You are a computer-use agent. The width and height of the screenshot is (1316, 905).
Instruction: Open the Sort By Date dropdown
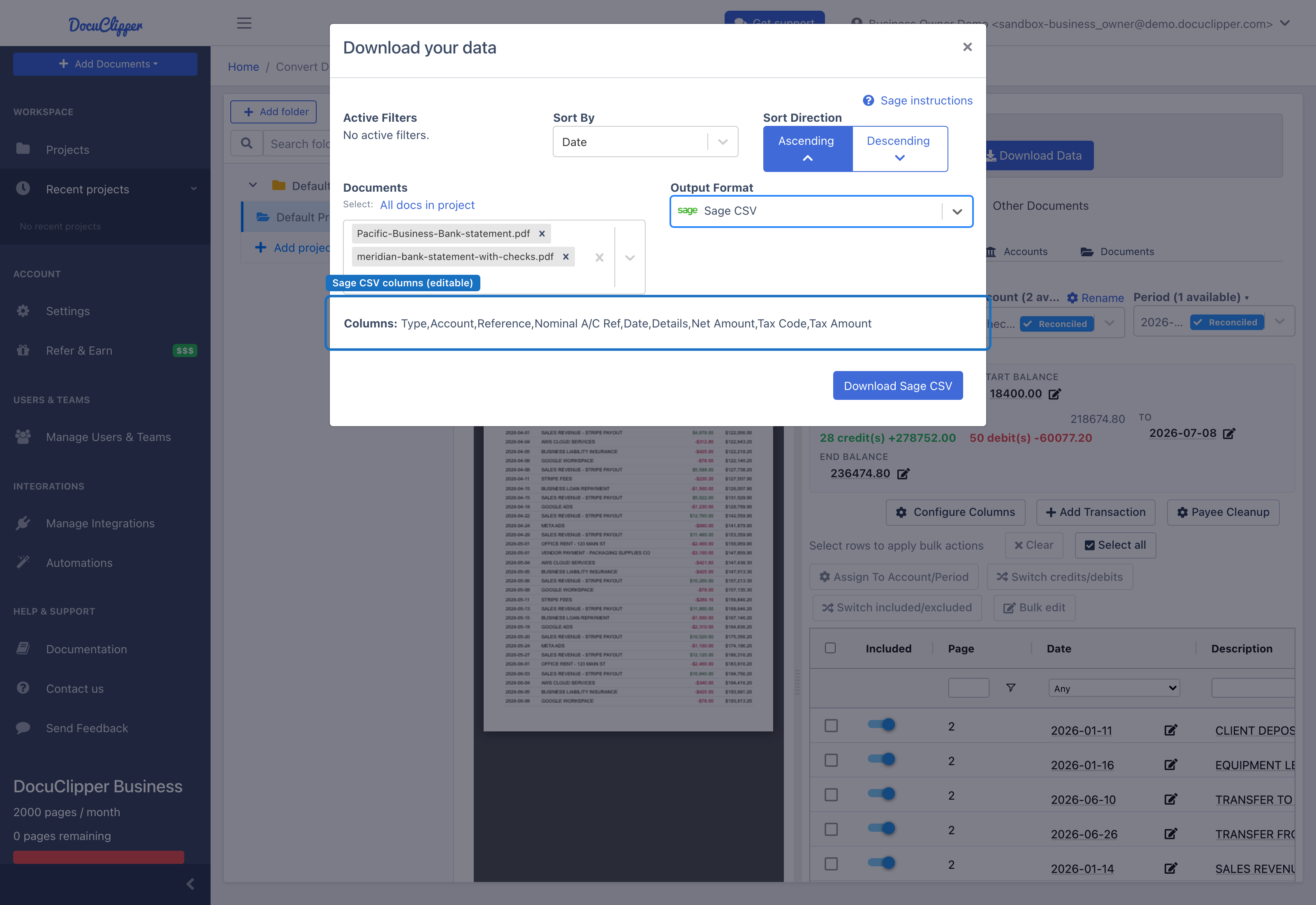pyautogui.click(x=645, y=142)
